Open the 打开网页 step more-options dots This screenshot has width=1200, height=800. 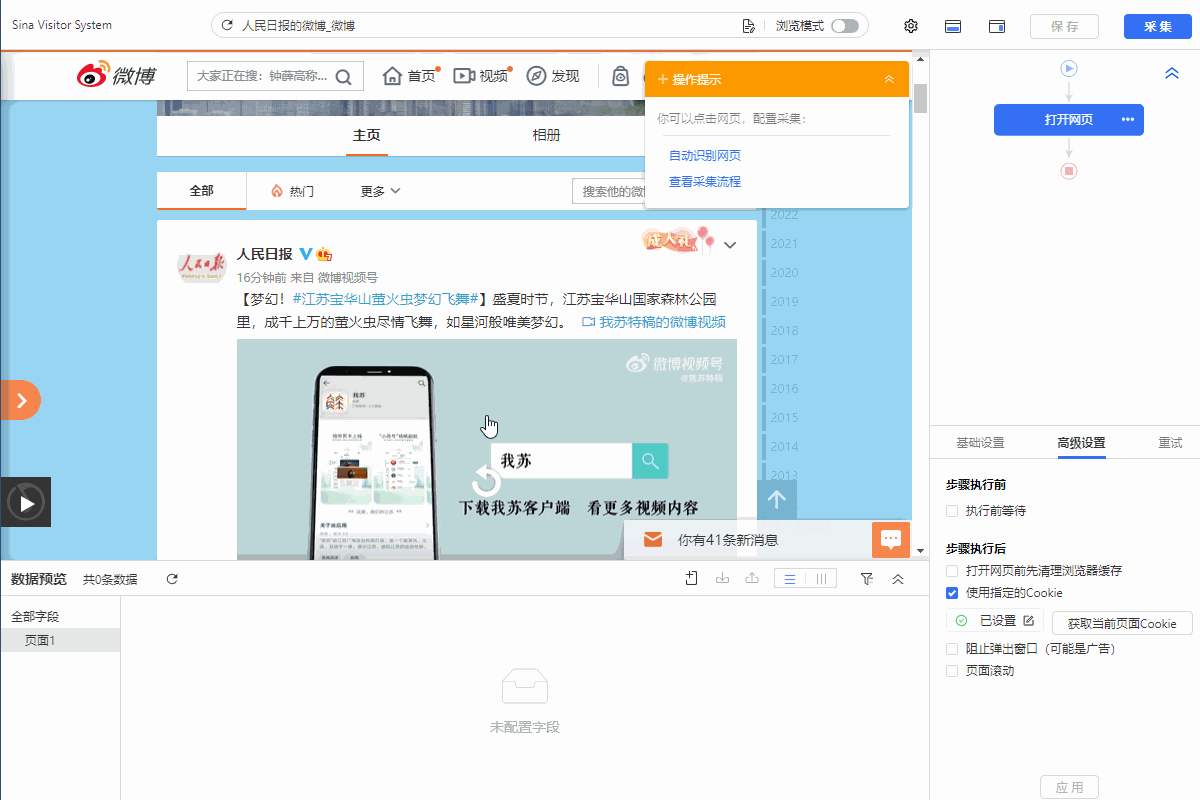[x=1128, y=120]
